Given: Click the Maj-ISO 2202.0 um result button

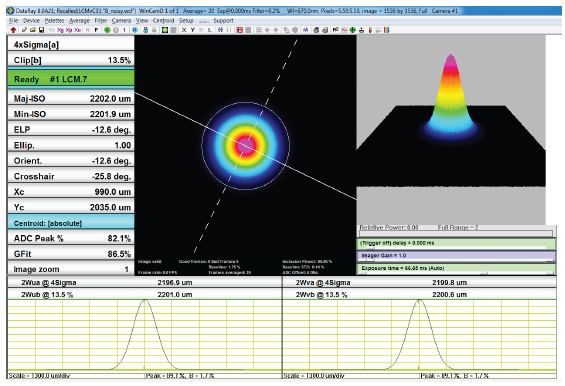Looking at the screenshot, I should coord(71,98).
